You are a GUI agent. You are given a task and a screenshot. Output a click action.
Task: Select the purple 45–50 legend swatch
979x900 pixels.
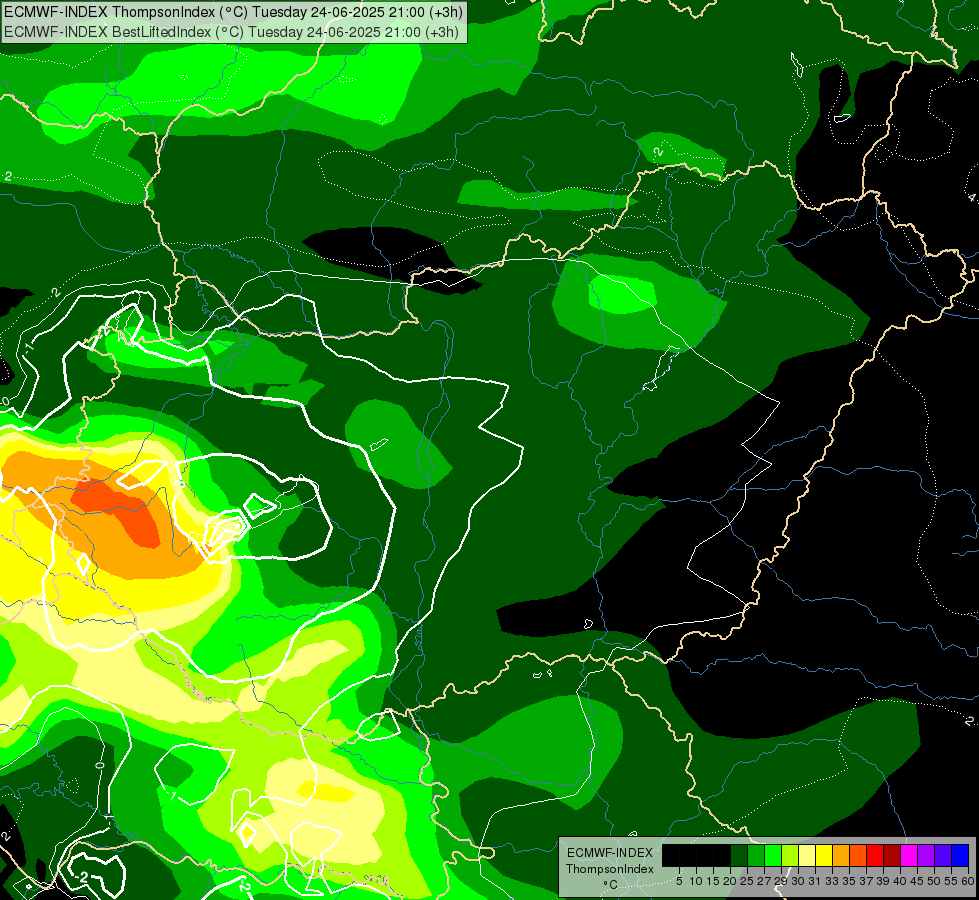[926, 855]
